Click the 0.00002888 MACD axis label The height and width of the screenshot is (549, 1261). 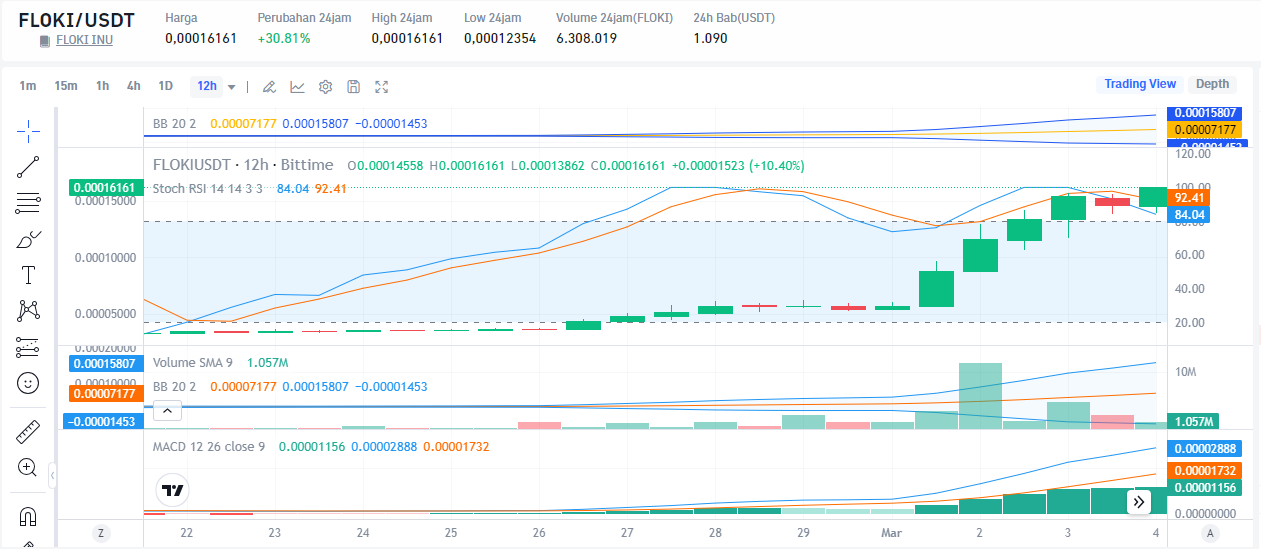point(1205,450)
